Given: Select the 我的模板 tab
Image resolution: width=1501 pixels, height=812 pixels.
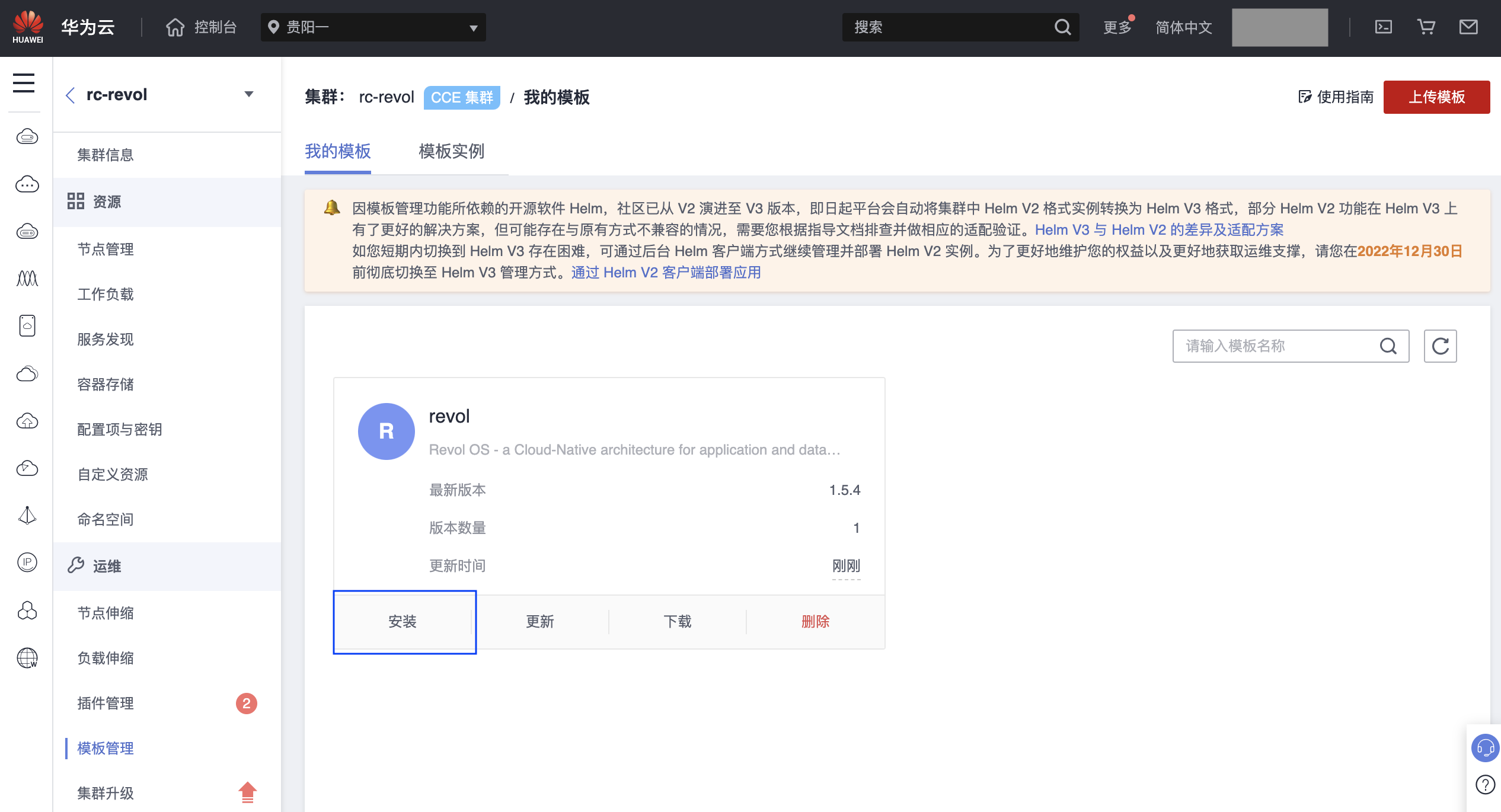Looking at the screenshot, I should tap(338, 152).
